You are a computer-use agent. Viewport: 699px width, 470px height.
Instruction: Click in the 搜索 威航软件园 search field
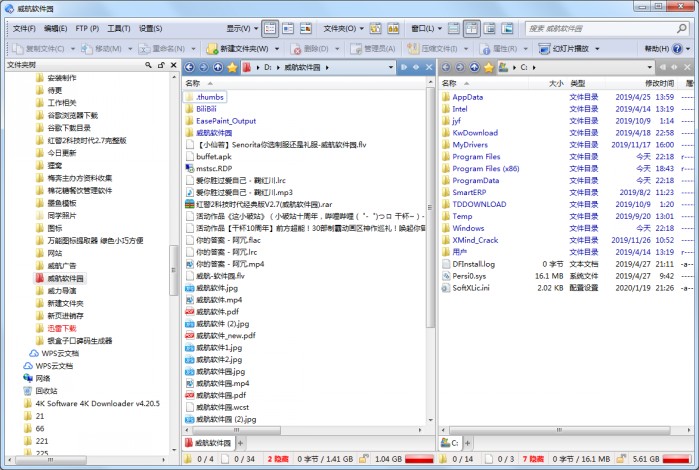pyautogui.click(x=600, y=29)
